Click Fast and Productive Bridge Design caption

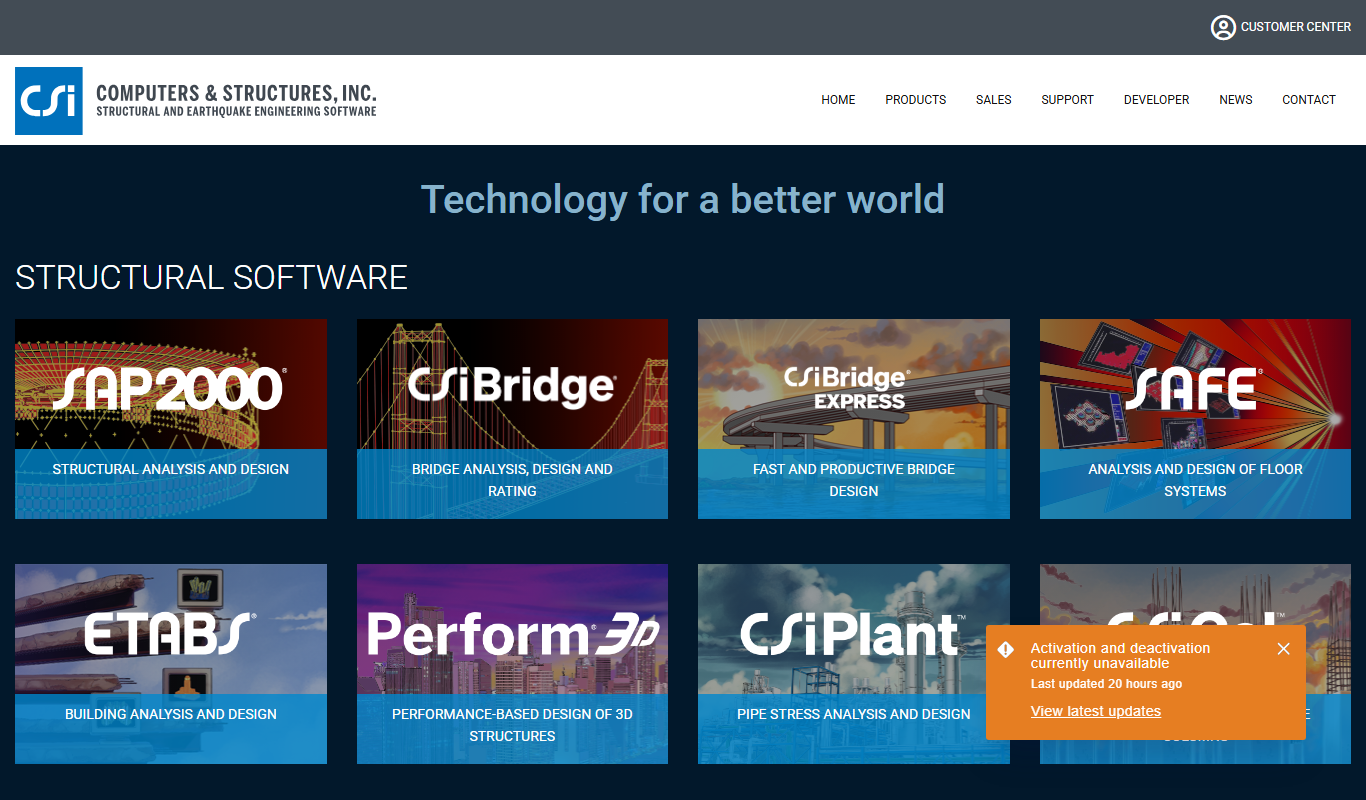click(x=854, y=480)
